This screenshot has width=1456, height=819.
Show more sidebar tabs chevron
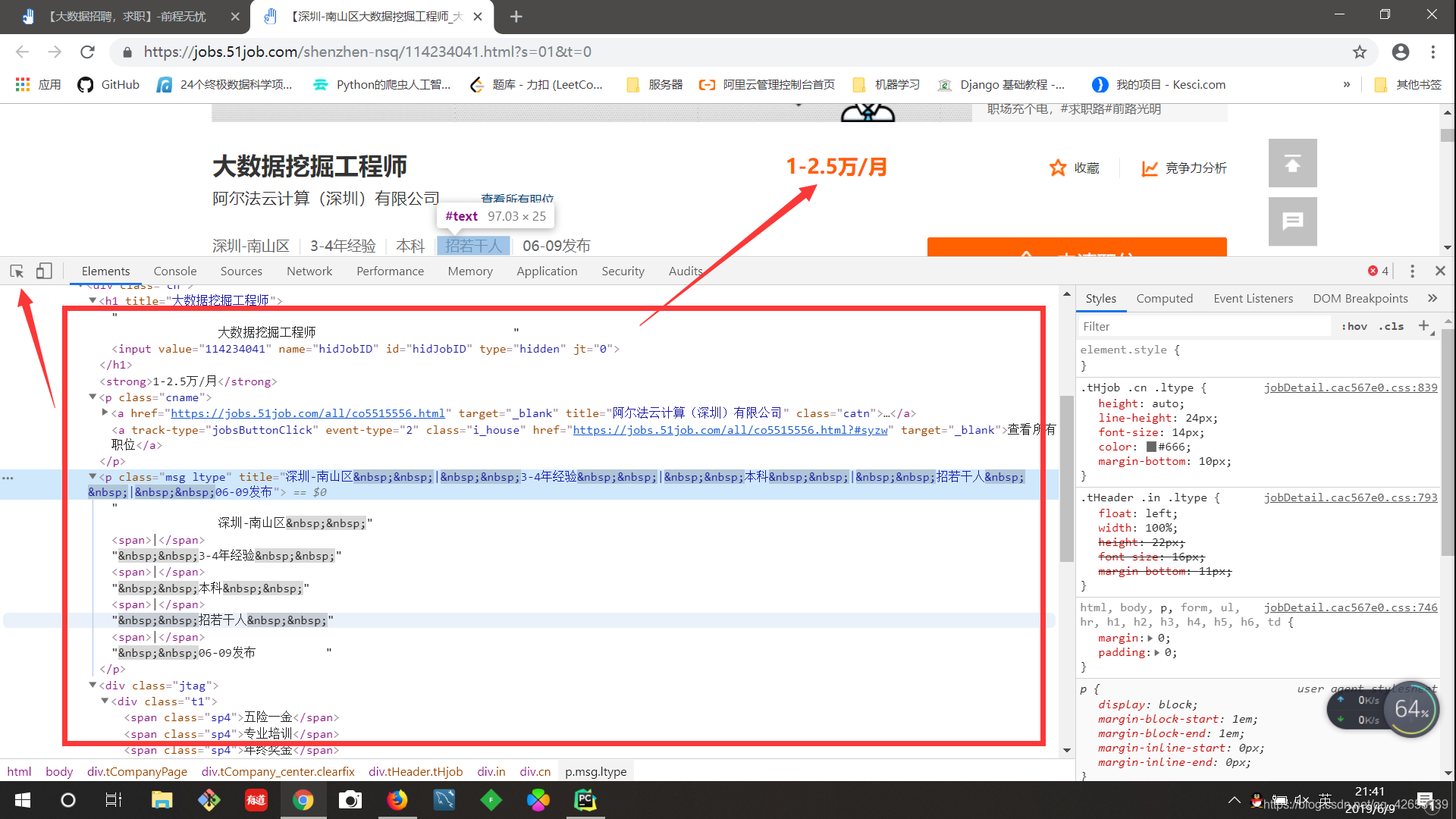point(1432,298)
